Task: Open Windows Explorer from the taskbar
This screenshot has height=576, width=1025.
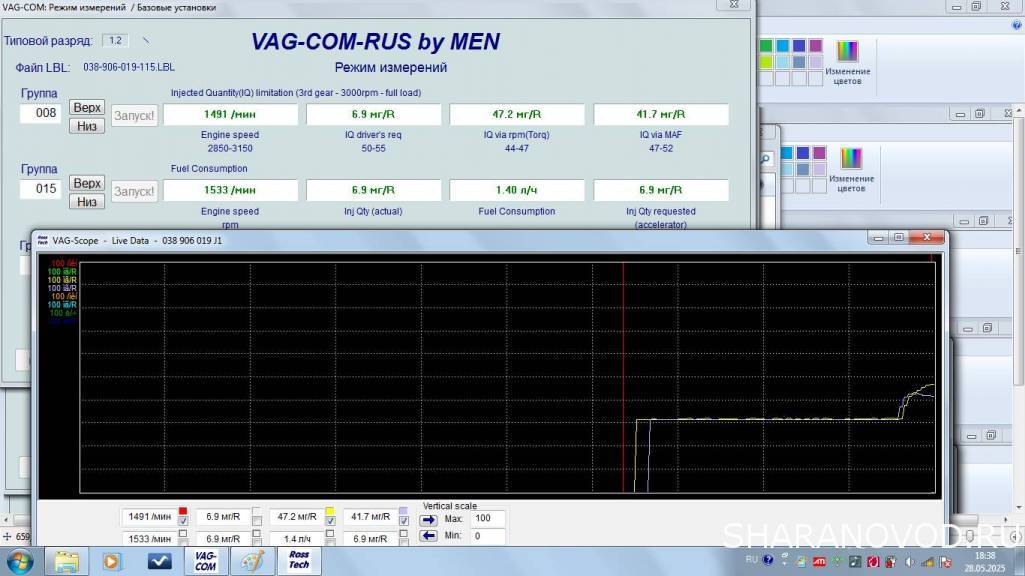Action: tap(67, 560)
